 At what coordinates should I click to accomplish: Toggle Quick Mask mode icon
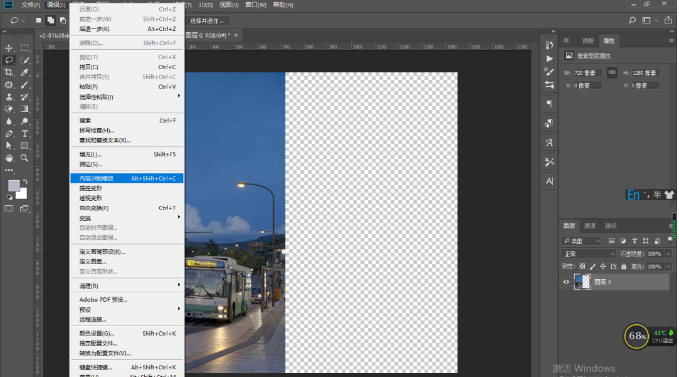pyautogui.click(x=9, y=209)
